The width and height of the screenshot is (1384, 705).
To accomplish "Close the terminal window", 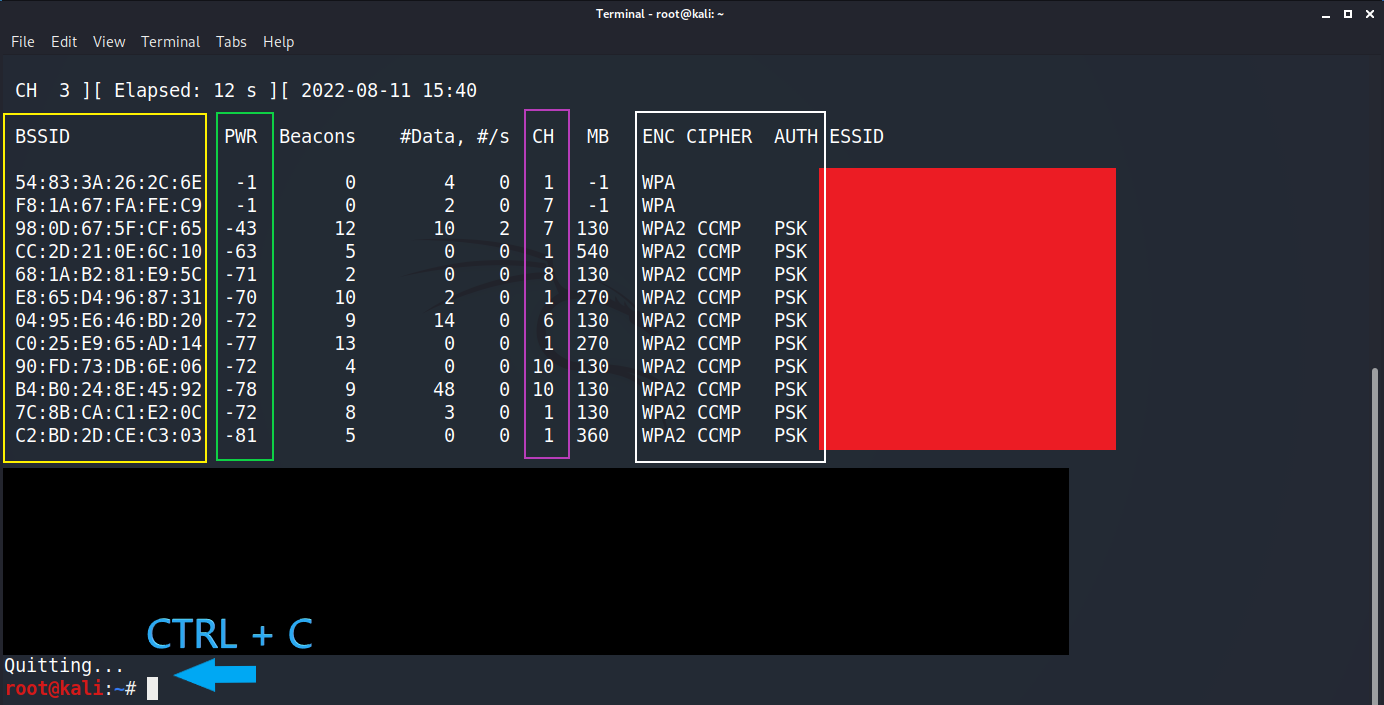I will pyautogui.click(x=1369, y=13).
